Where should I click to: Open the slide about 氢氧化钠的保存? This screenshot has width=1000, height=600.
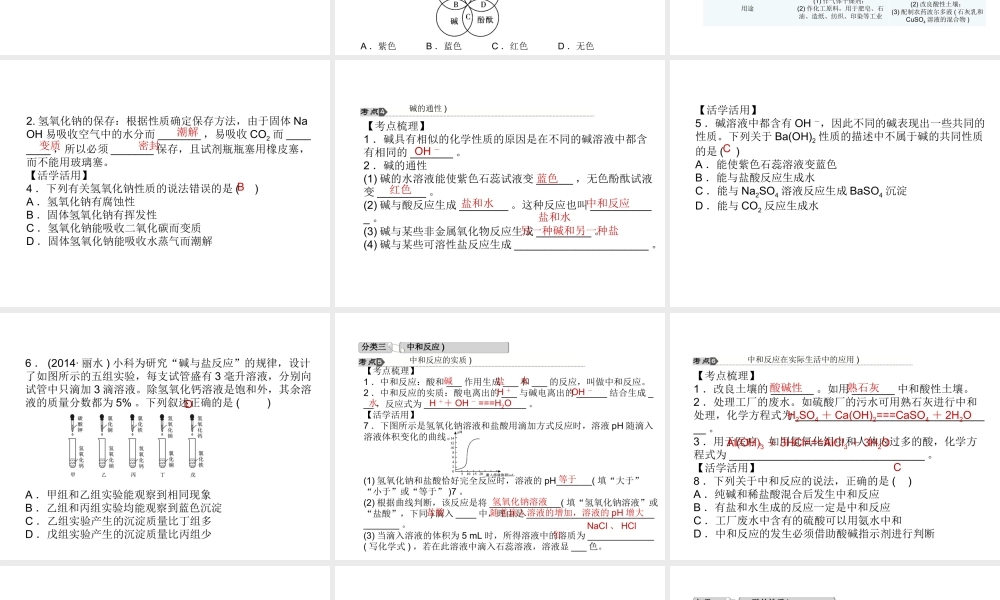click(x=165, y=183)
